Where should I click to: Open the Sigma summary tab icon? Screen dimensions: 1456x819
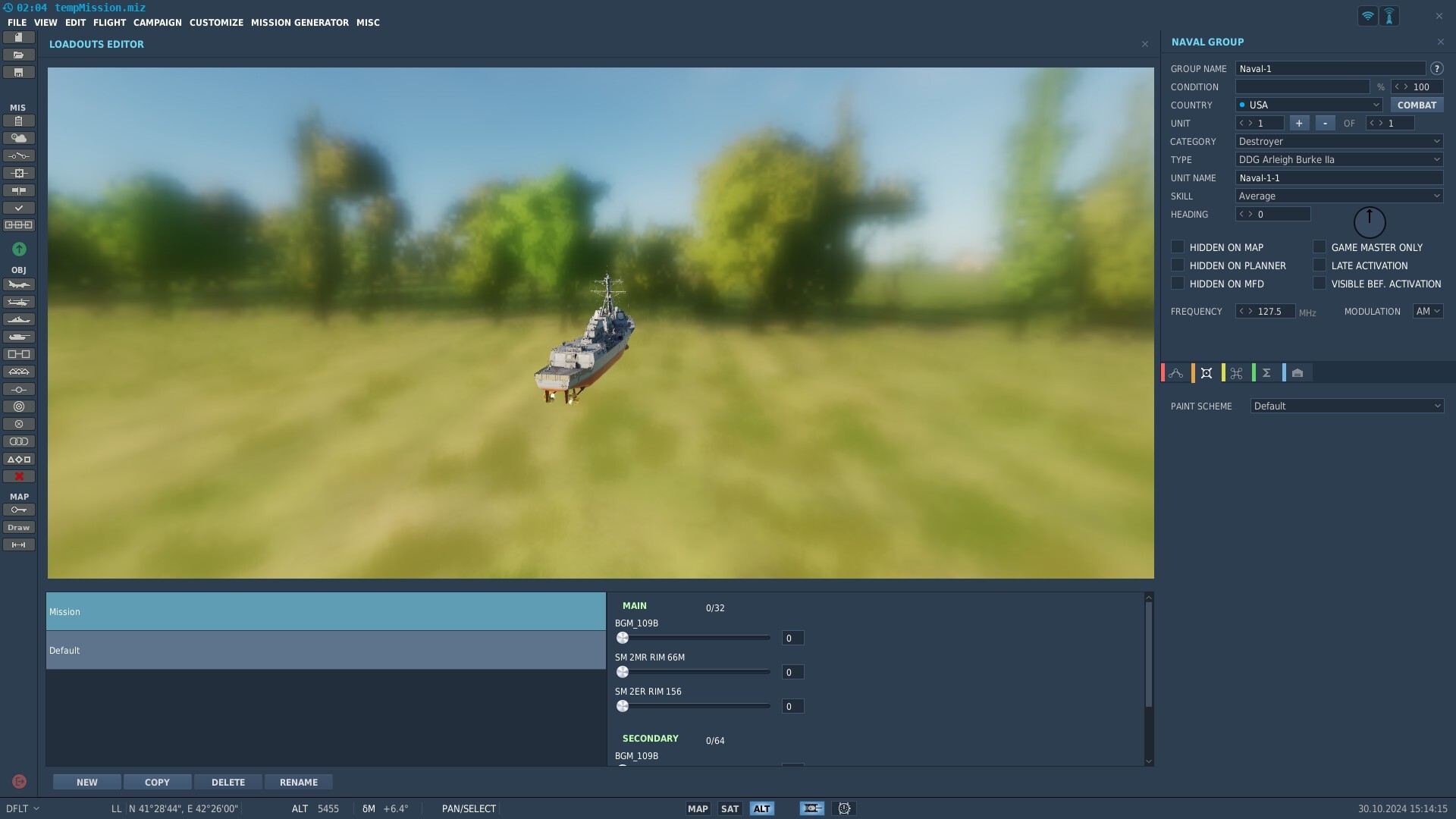click(x=1266, y=373)
